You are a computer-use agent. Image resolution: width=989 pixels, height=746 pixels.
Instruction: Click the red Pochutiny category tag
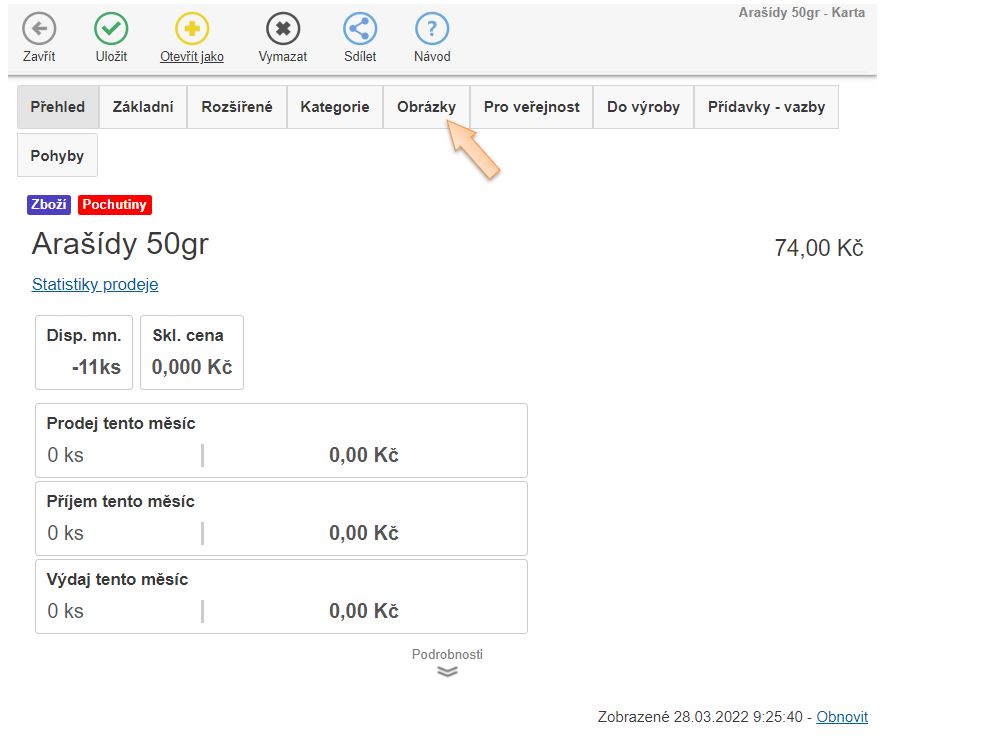coord(114,205)
